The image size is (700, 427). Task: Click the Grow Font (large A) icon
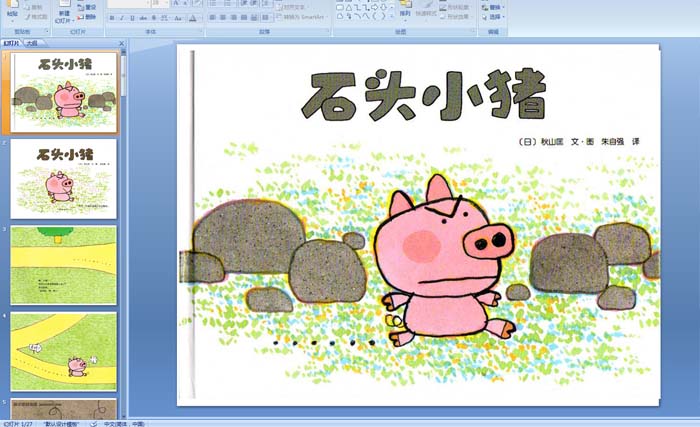coord(176,4)
